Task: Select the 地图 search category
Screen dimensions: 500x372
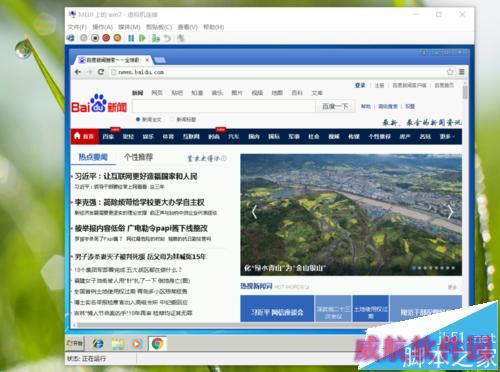Action: pyautogui.click(x=277, y=93)
